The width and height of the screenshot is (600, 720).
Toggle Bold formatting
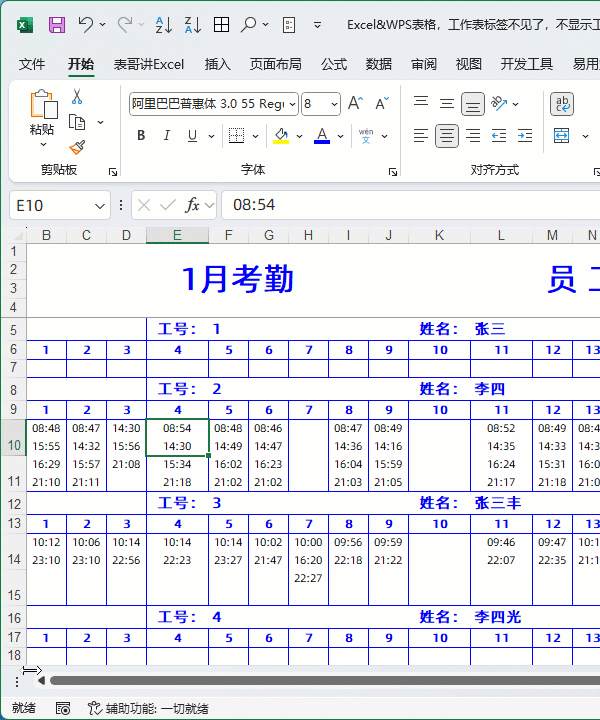141,136
